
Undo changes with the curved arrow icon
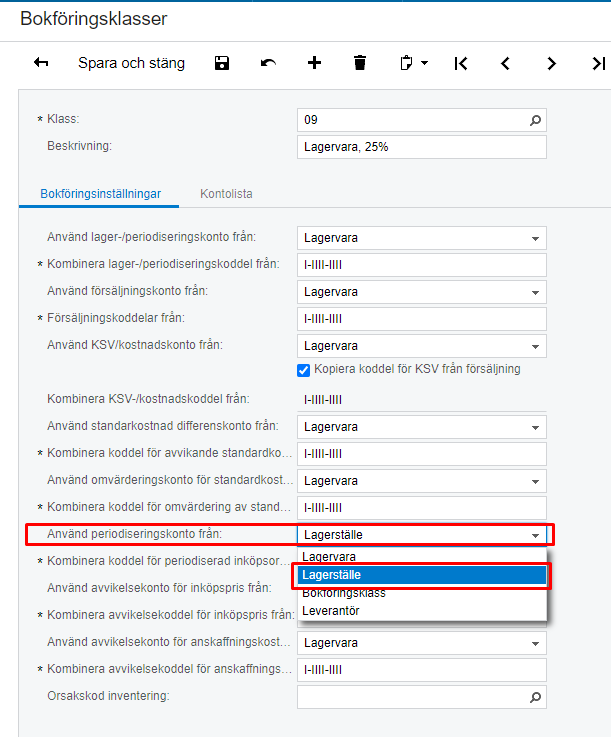point(268,63)
